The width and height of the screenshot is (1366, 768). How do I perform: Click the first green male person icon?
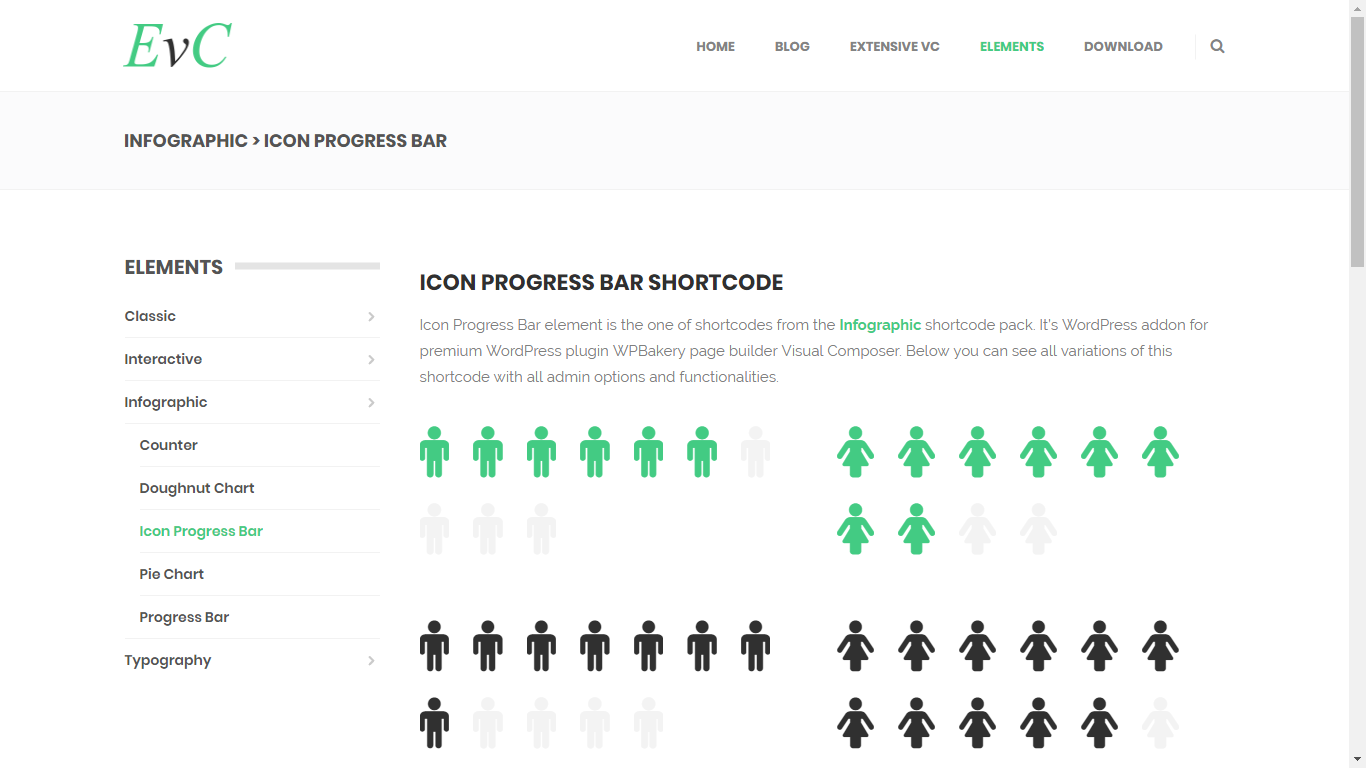tap(435, 452)
